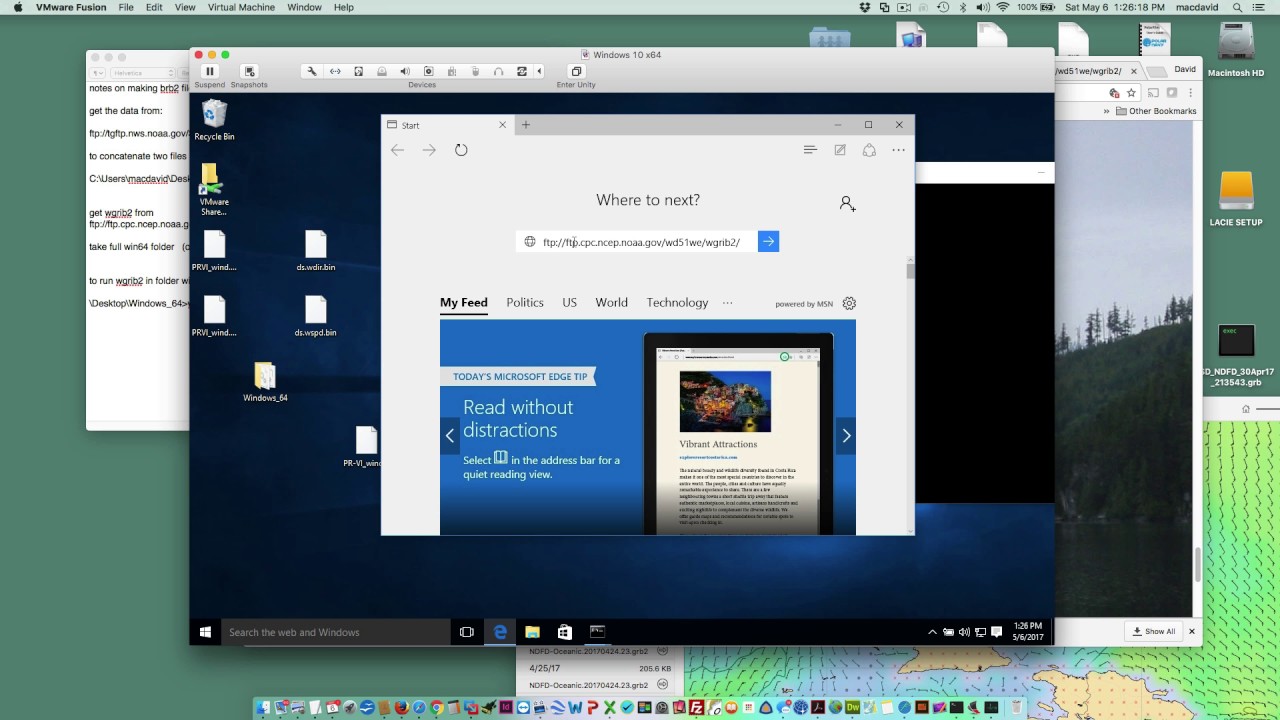
Task: Click the Edge sign-in person icon
Action: click(x=847, y=203)
